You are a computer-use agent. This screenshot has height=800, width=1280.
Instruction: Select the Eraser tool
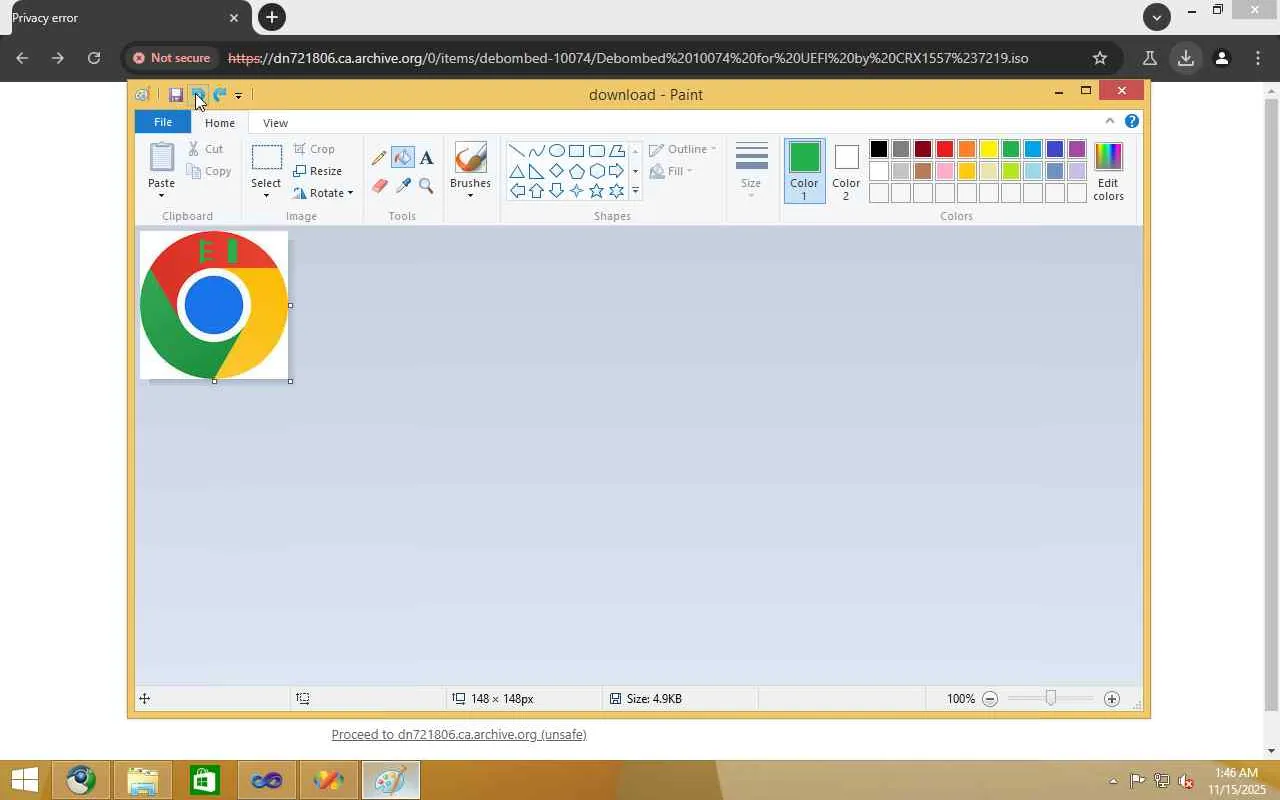pos(379,186)
